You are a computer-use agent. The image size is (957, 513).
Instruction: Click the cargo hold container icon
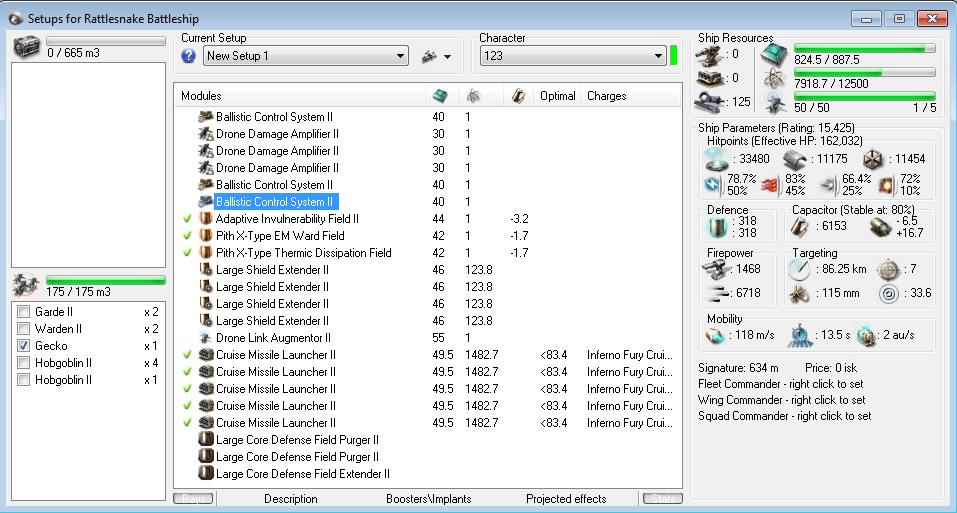26,47
